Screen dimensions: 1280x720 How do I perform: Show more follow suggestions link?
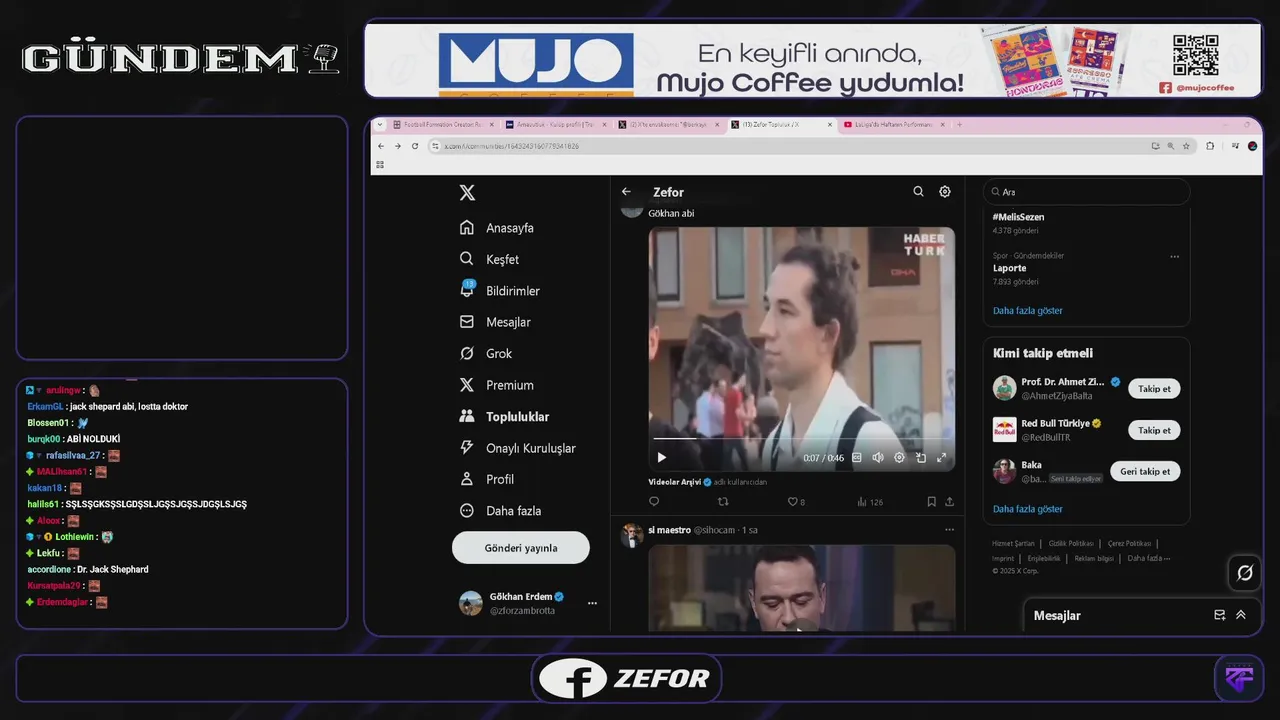1027,509
